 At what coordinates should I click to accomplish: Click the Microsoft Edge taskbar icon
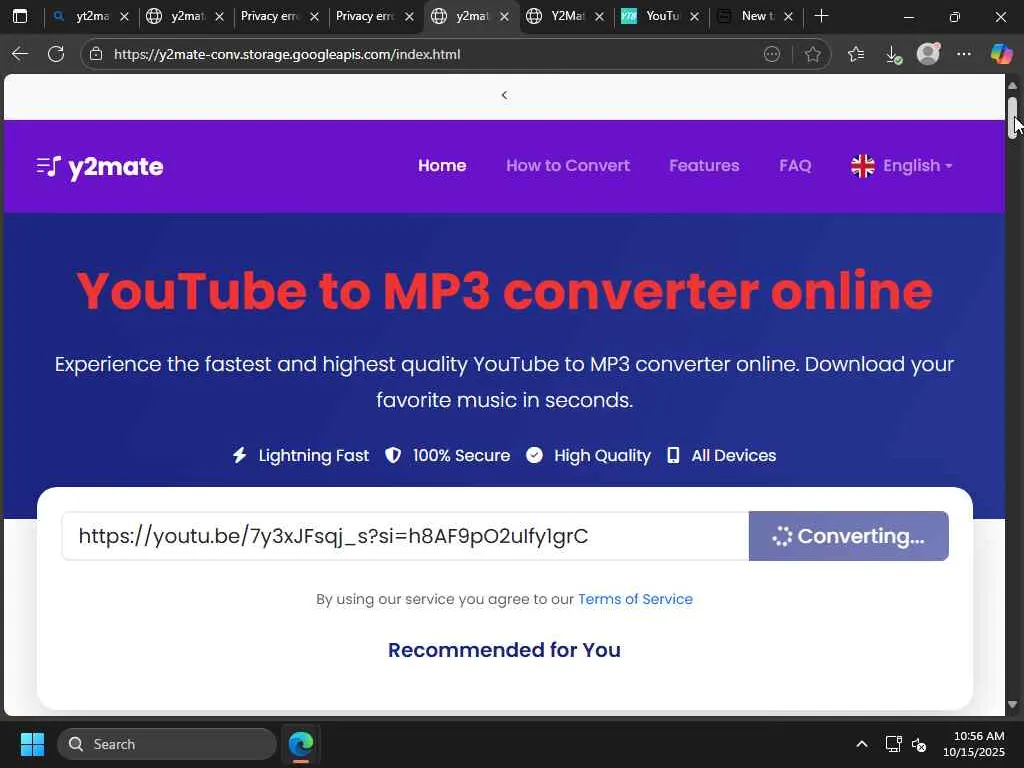(301, 744)
